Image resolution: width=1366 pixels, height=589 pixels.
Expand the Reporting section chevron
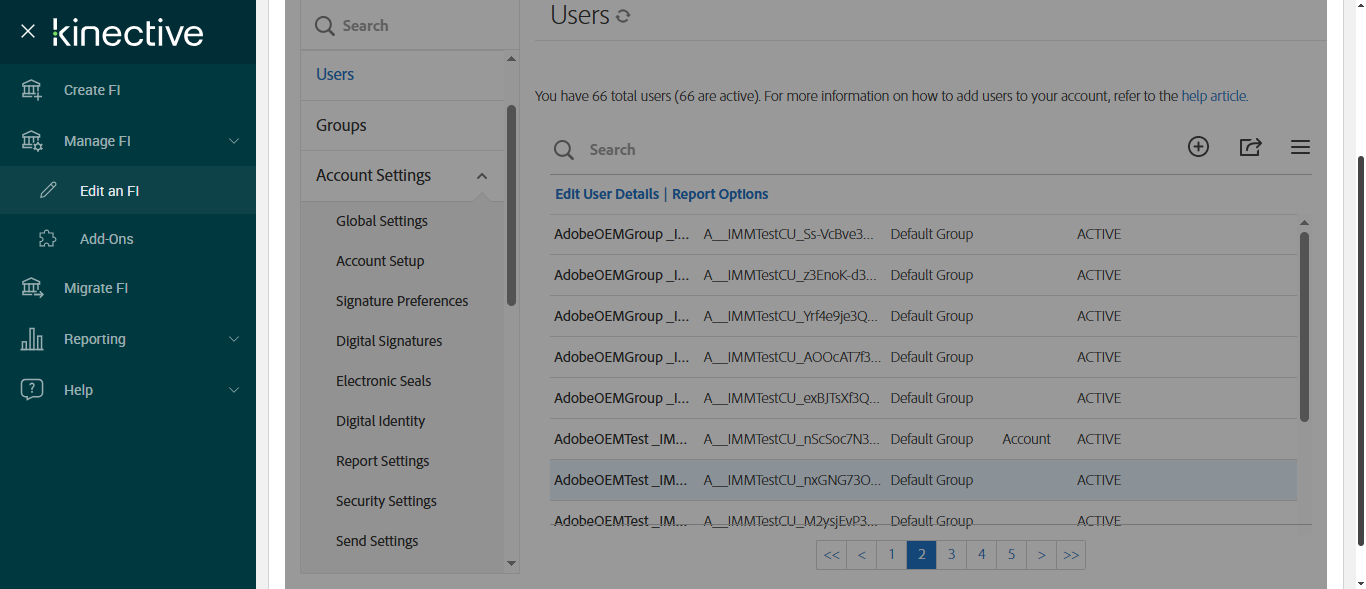(234, 339)
